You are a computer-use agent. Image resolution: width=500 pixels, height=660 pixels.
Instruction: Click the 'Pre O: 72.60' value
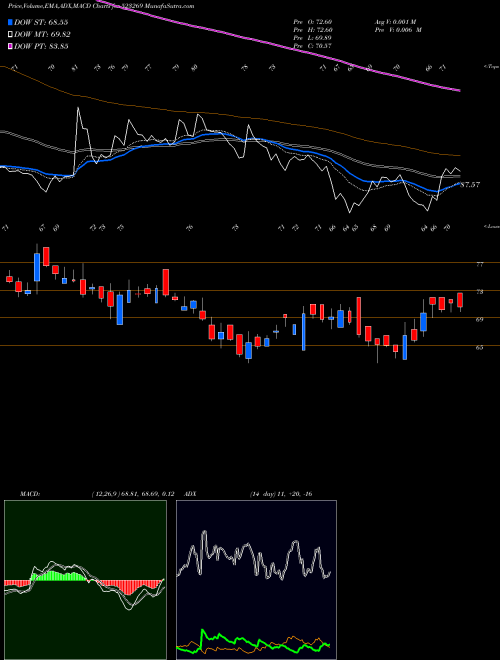(x=313, y=21)
